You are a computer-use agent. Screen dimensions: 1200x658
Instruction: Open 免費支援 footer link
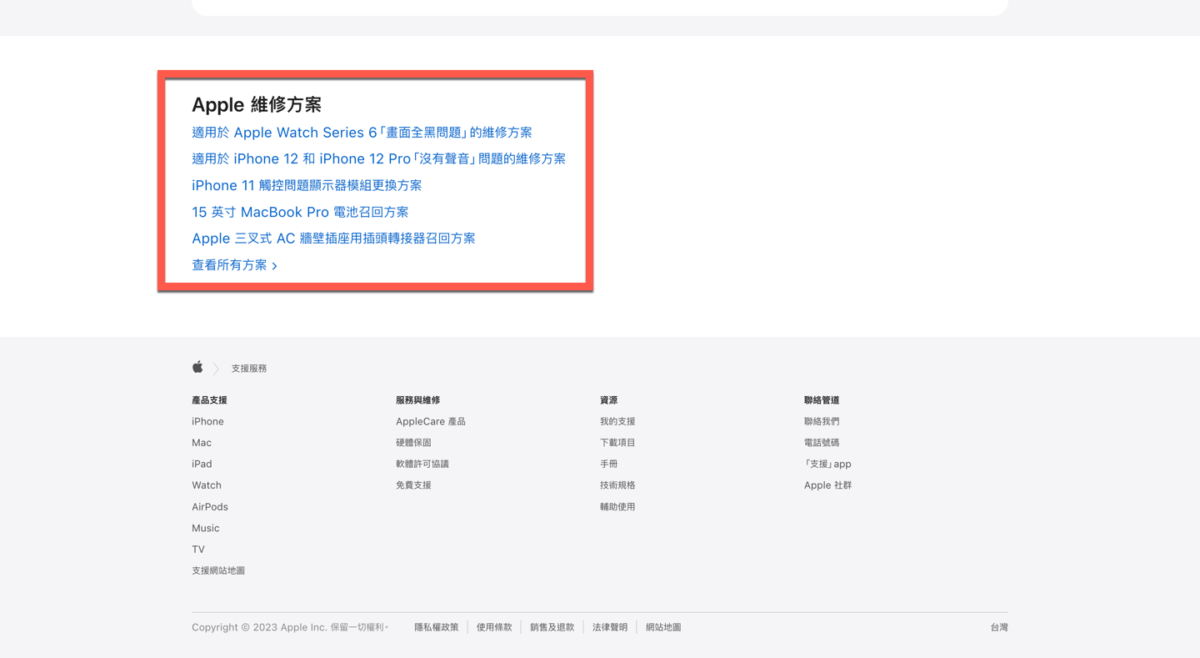point(414,485)
